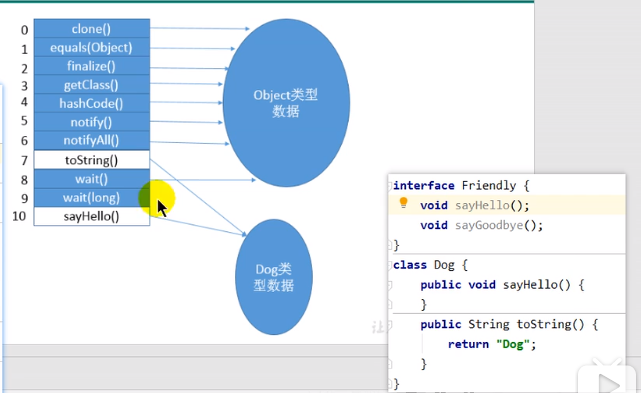Click the "Dog" string literal in code
This screenshot has width=641, height=393.
[x=513, y=344]
